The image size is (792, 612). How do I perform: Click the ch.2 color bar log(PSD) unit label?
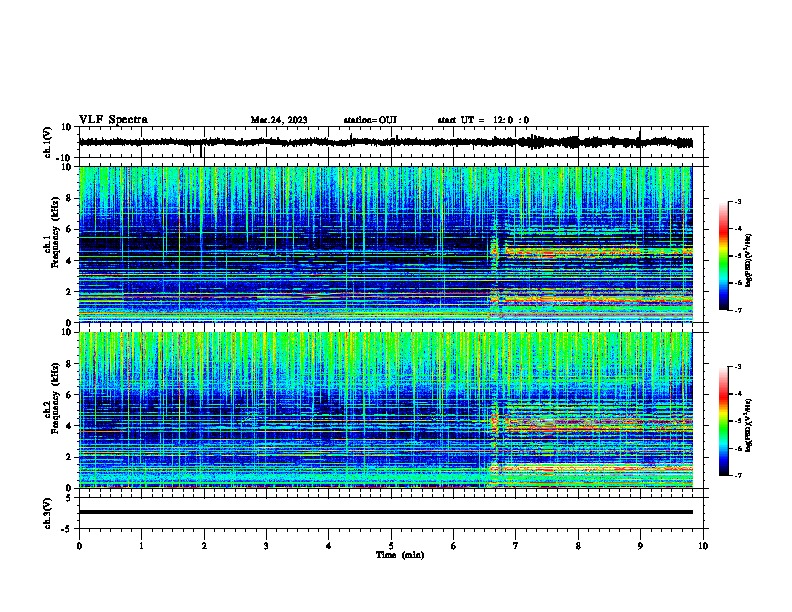coord(749,425)
